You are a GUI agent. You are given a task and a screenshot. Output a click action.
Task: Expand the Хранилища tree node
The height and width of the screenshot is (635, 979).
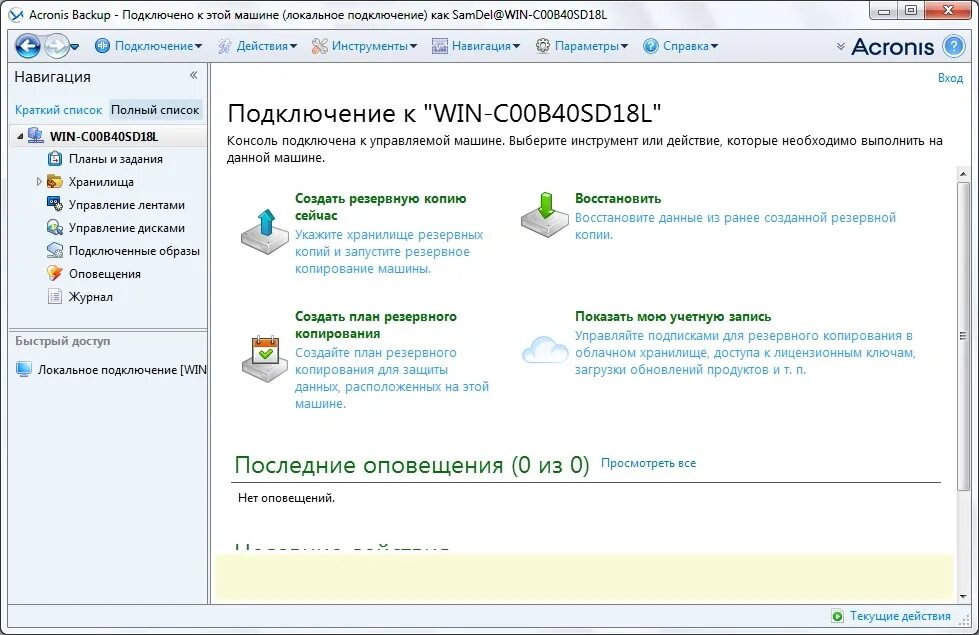tap(39, 182)
